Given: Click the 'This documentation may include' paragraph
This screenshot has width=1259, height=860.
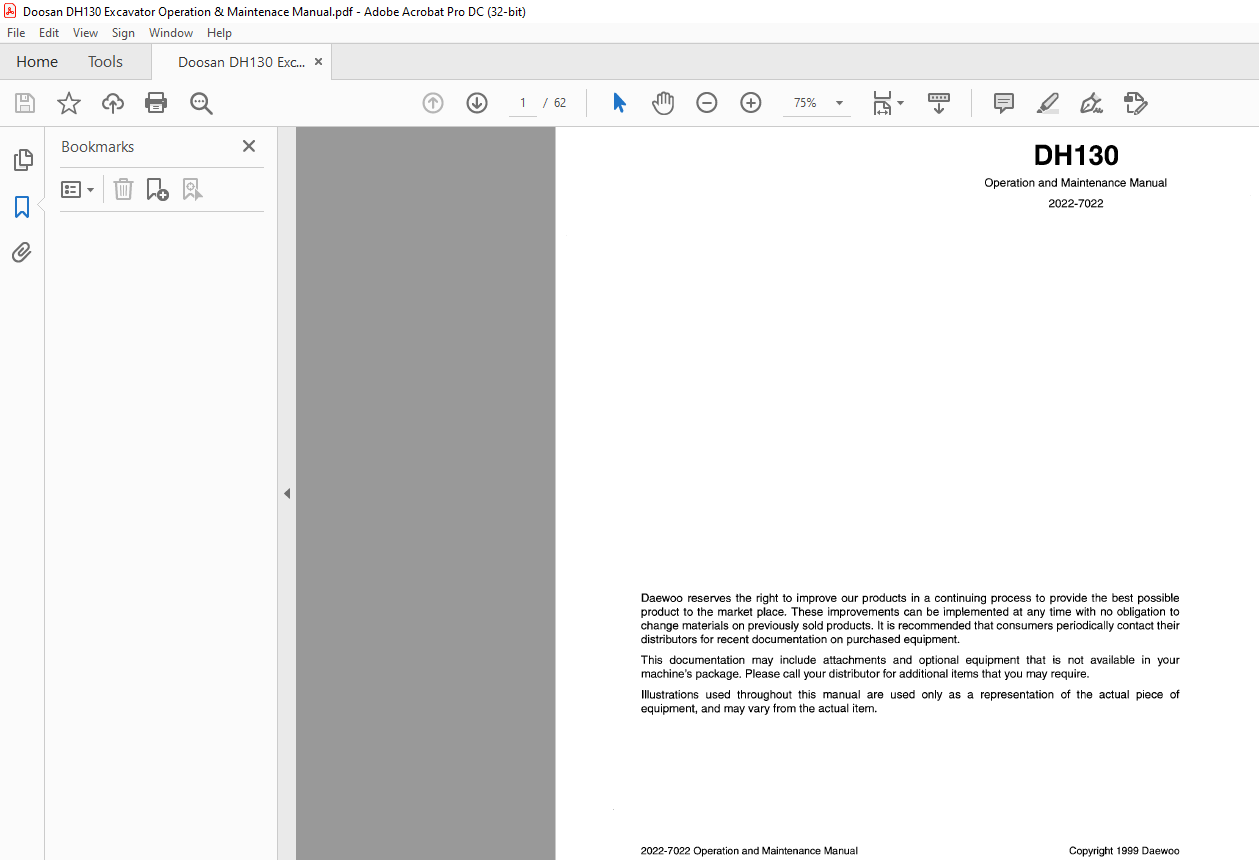Looking at the screenshot, I should tap(910, 667).
